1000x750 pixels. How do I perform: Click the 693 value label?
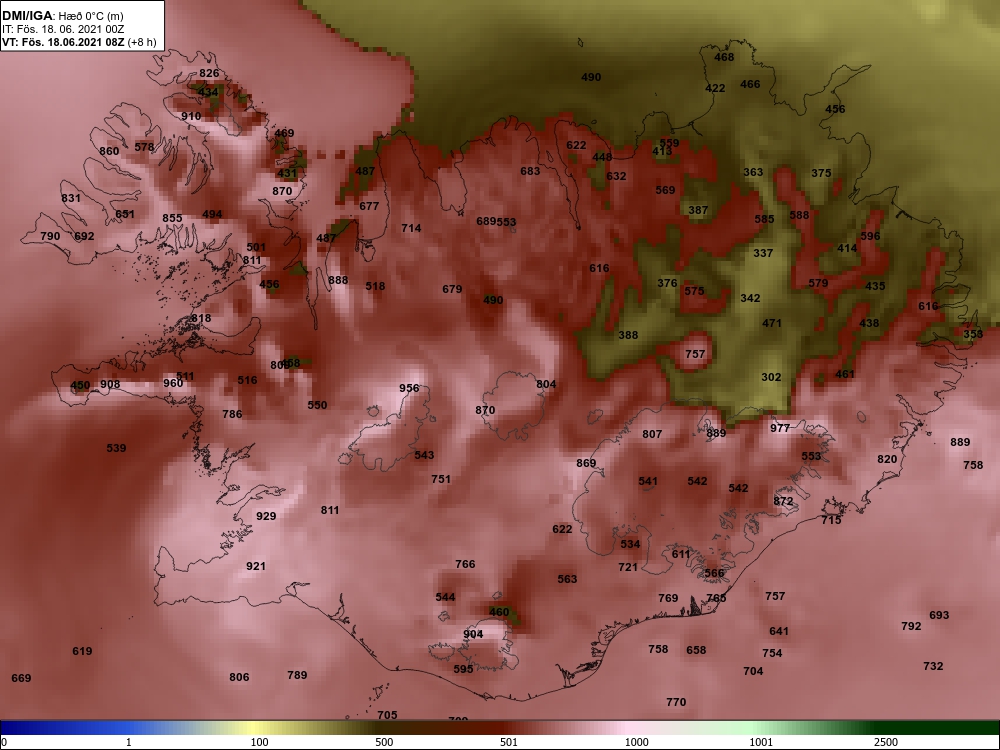(939, 615)
